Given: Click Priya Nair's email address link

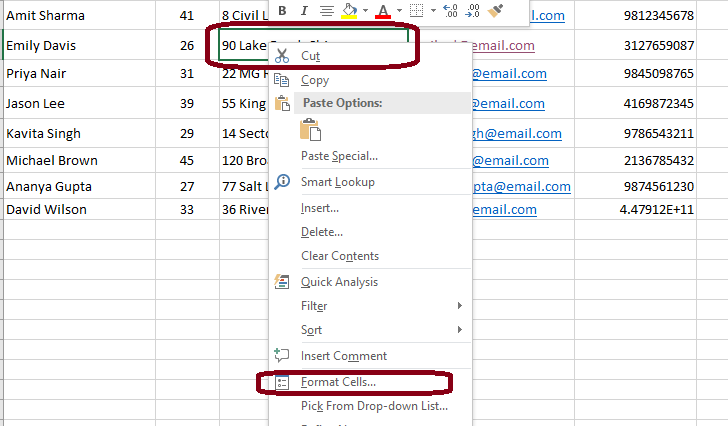Looking at the screenshot, I should point(509,73).
